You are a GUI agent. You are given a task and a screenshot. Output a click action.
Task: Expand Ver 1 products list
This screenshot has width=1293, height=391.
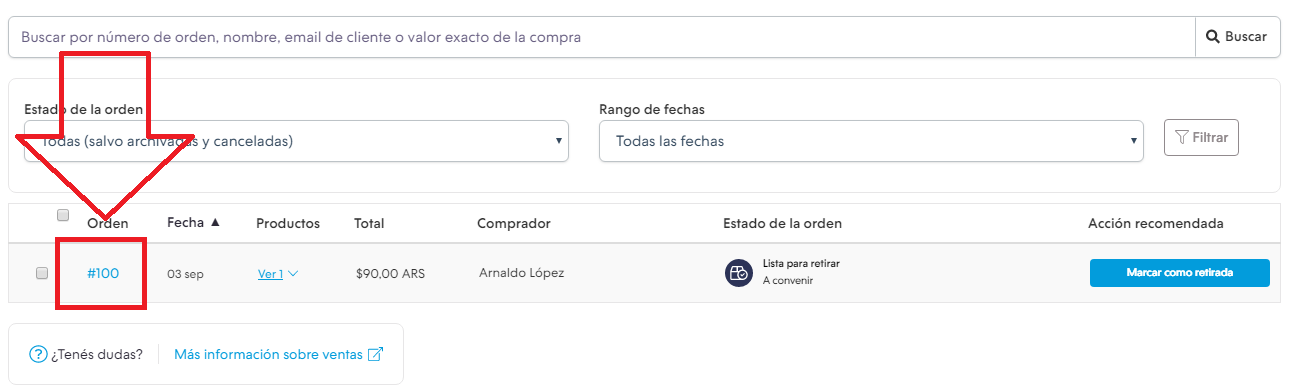coord(279,273)
